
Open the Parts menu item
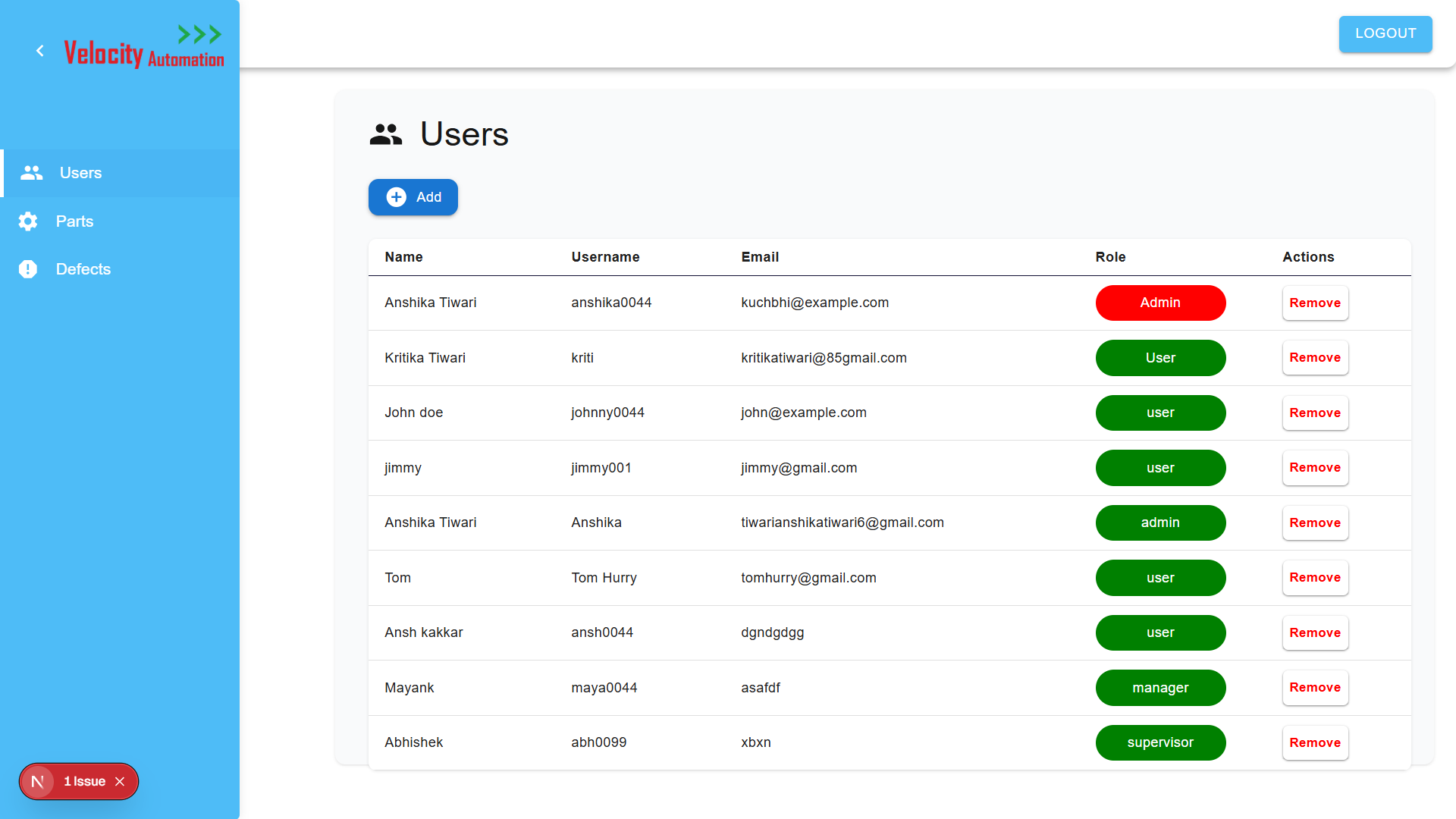[x=74, y=221]
